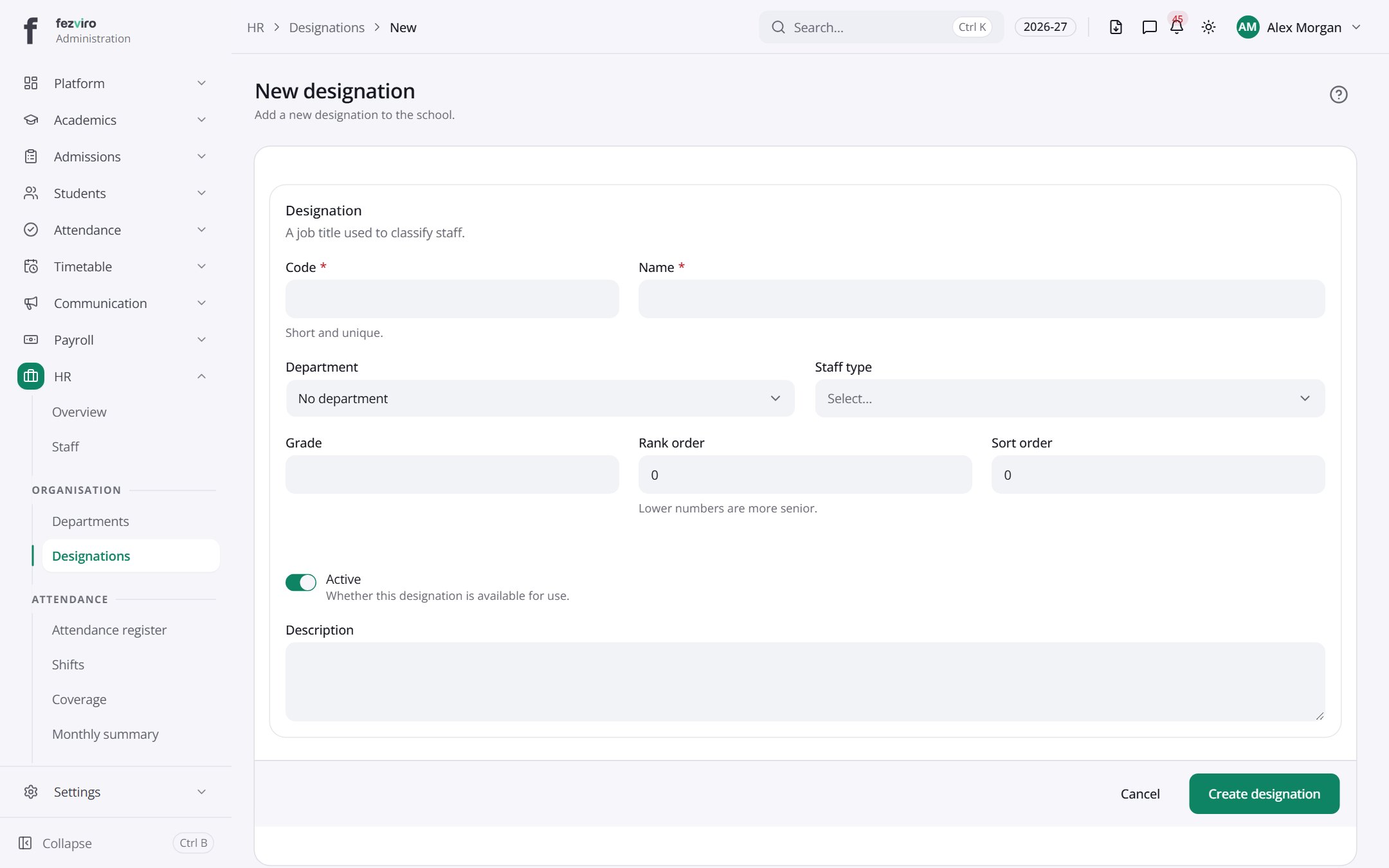Click the Platform grid icon in sidebar
This screenshot has width=1389, height=868.
(x=31, y=83)
